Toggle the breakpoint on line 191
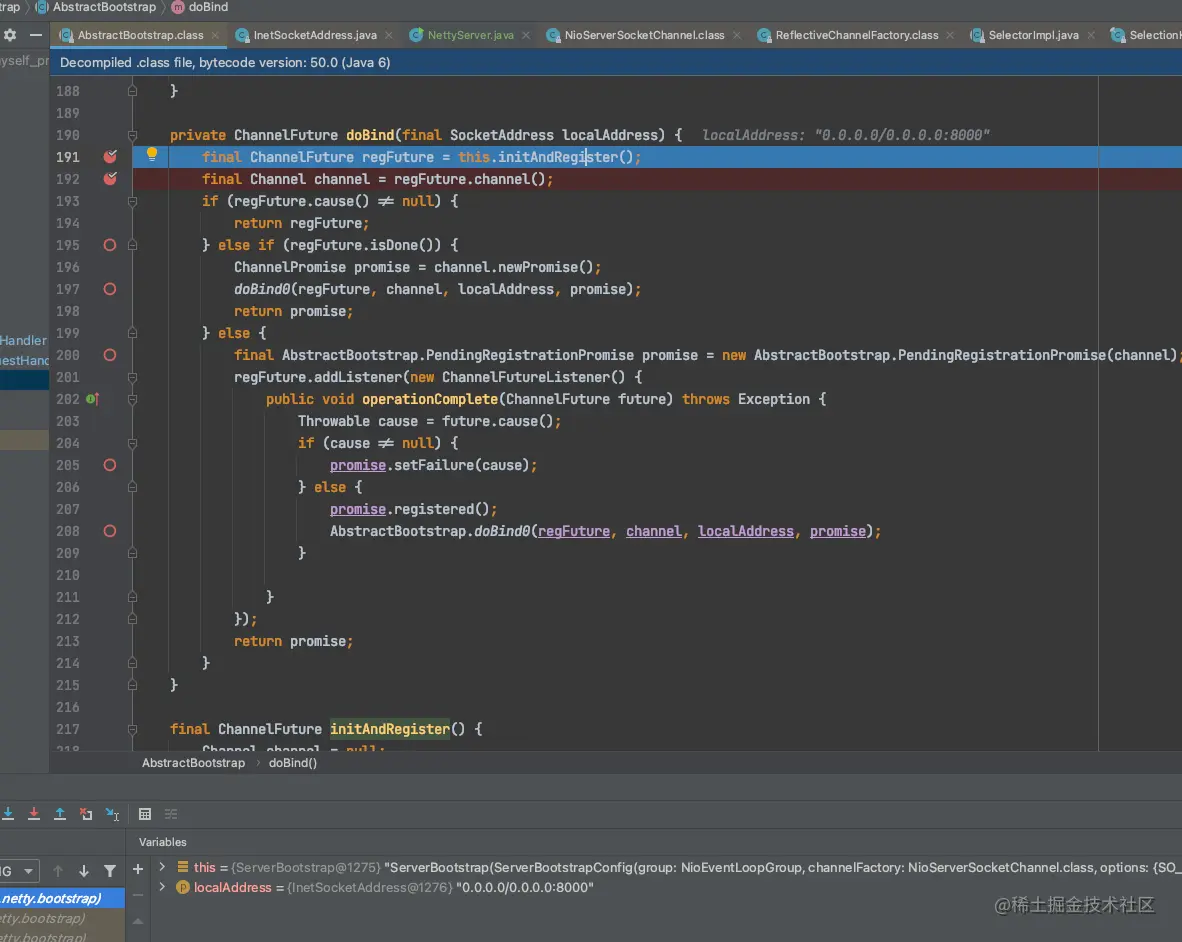 (x=110, y=157)
